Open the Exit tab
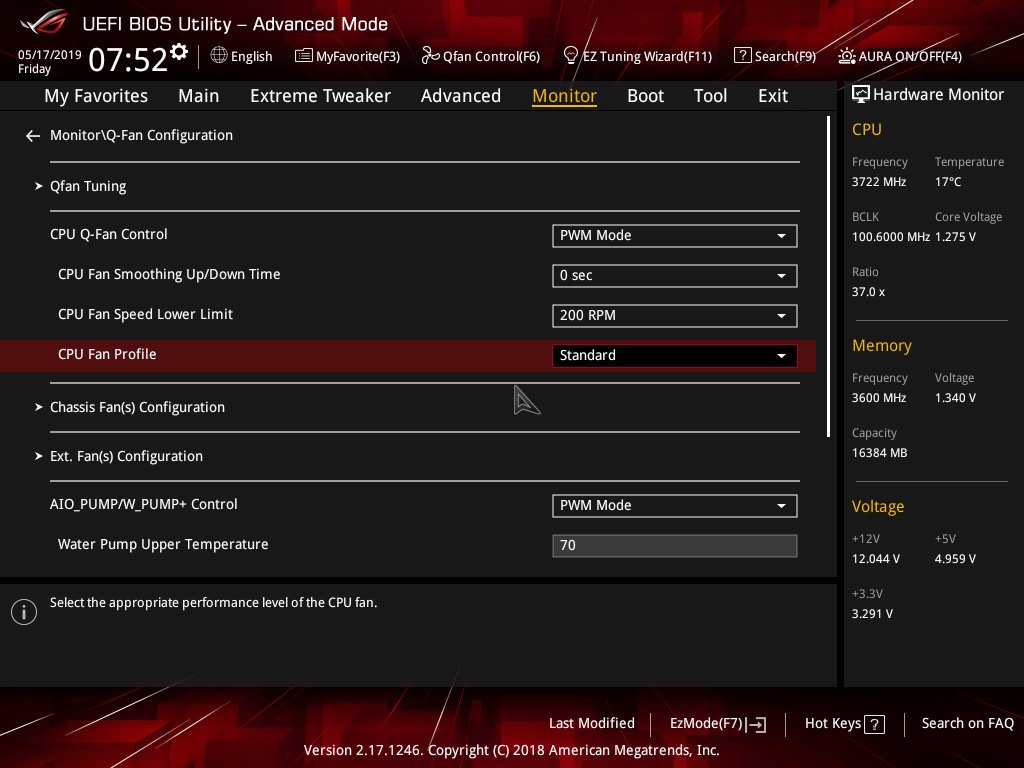 pos(773,96)
